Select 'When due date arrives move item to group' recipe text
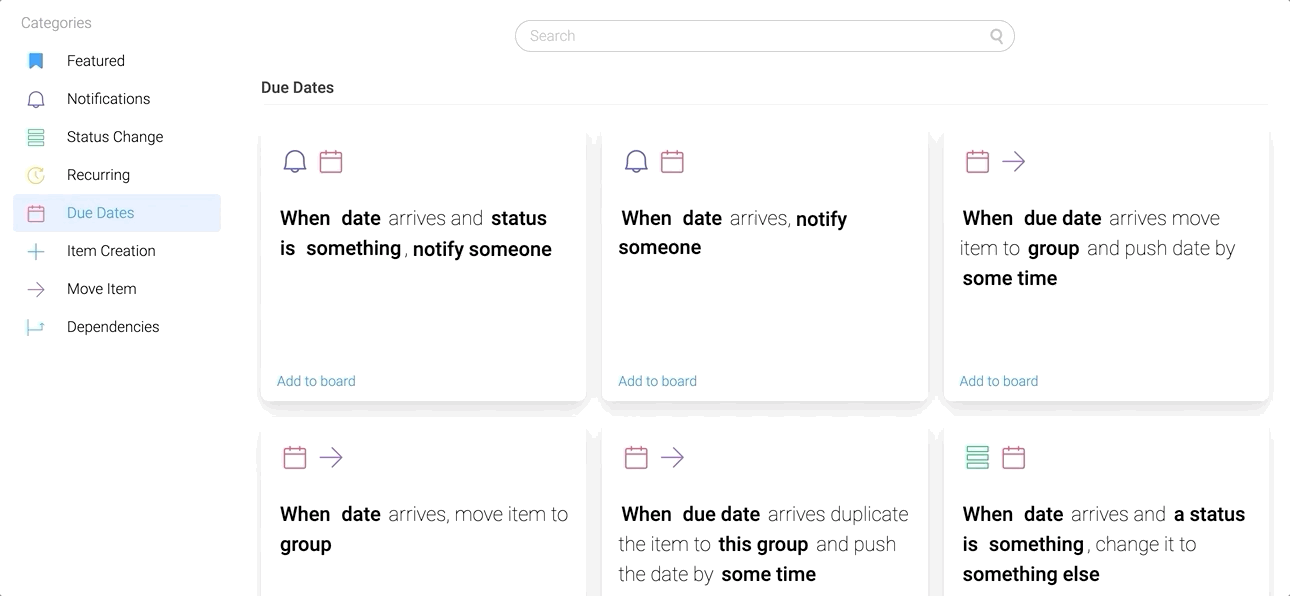The width and height of the screenshot is (1290, 596). click(1099, 248)
